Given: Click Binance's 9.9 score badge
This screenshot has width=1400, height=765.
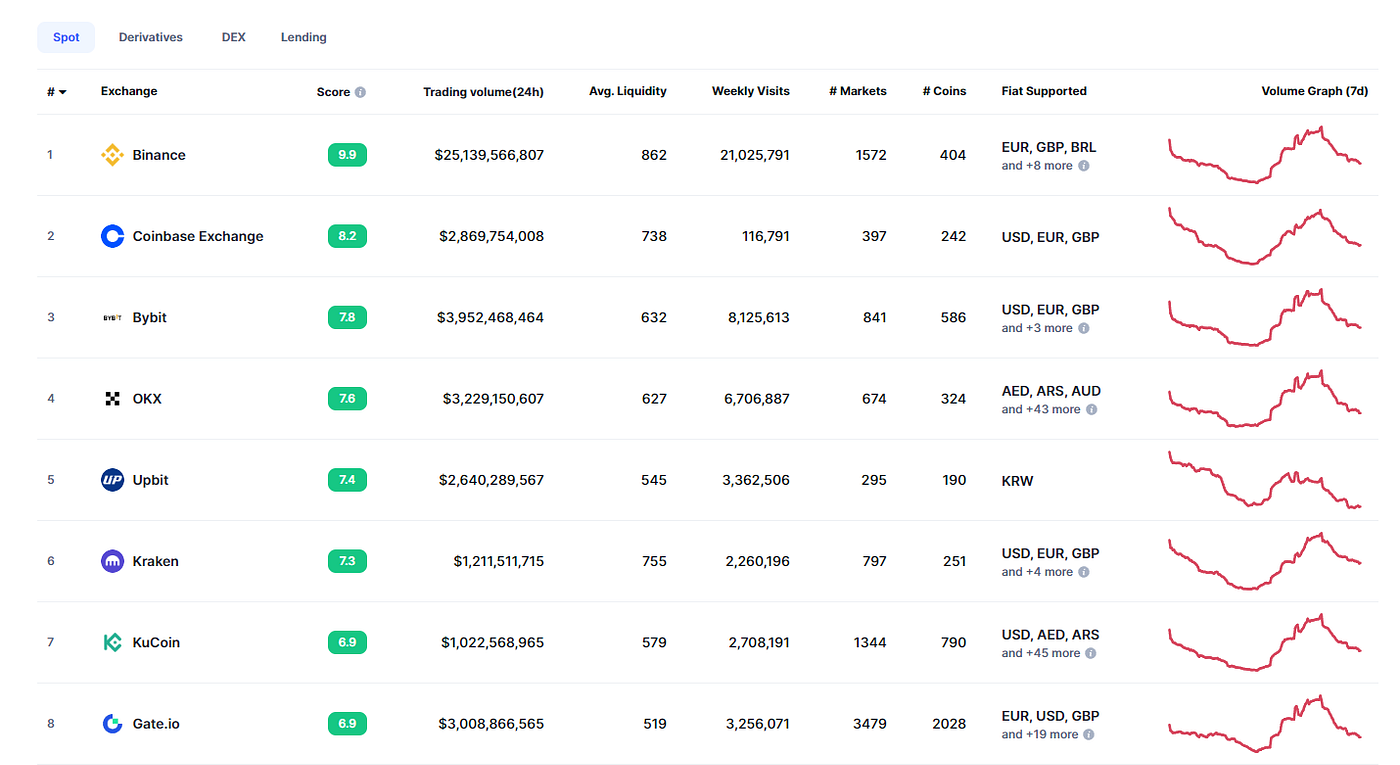Looking at the screenshot, I should point(347,155).
